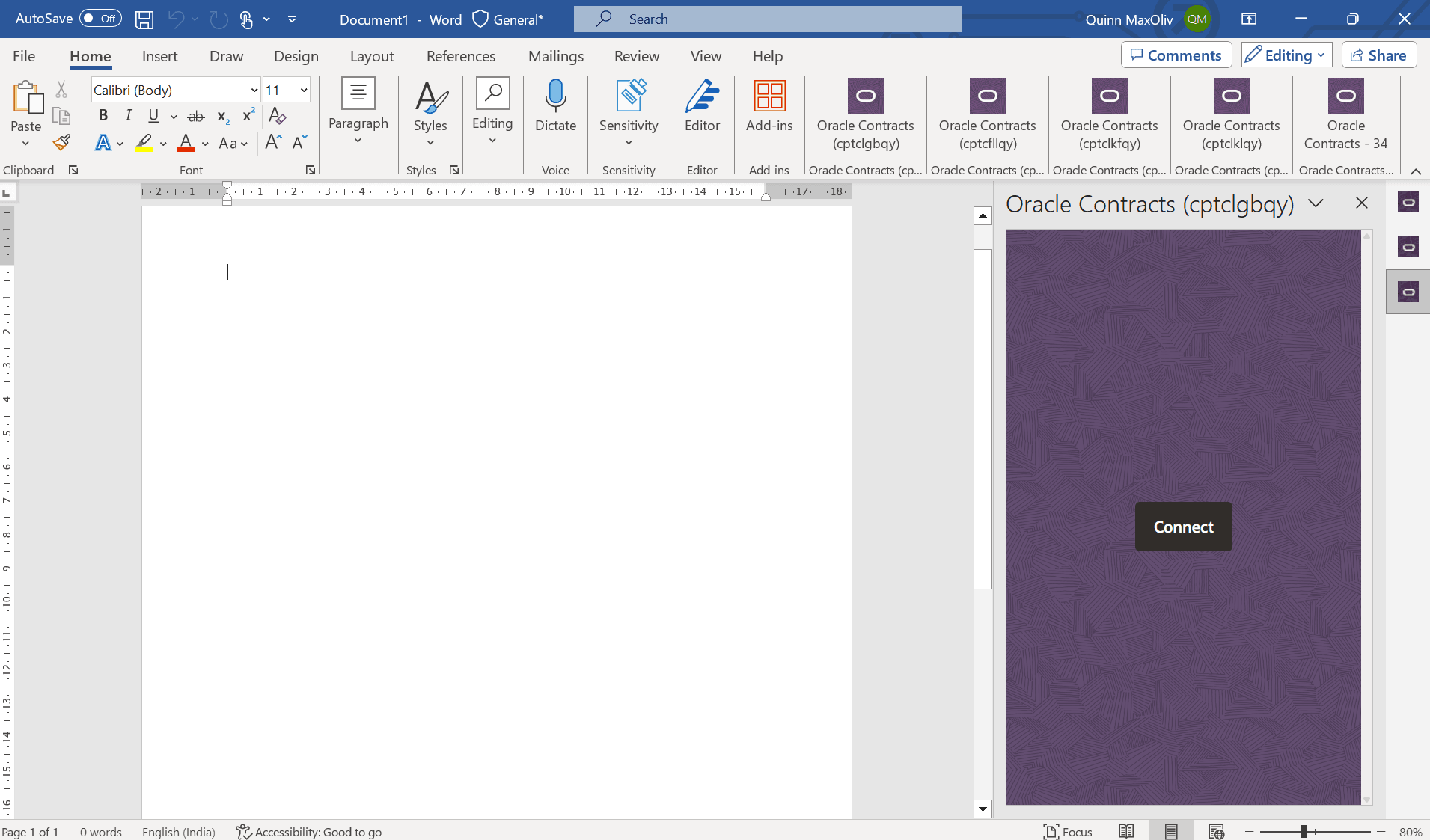The width and height of the screenshot is (1430, 840).
Task: Expand Underline style dropdown arrow
Action: click(x=174, y=116)
